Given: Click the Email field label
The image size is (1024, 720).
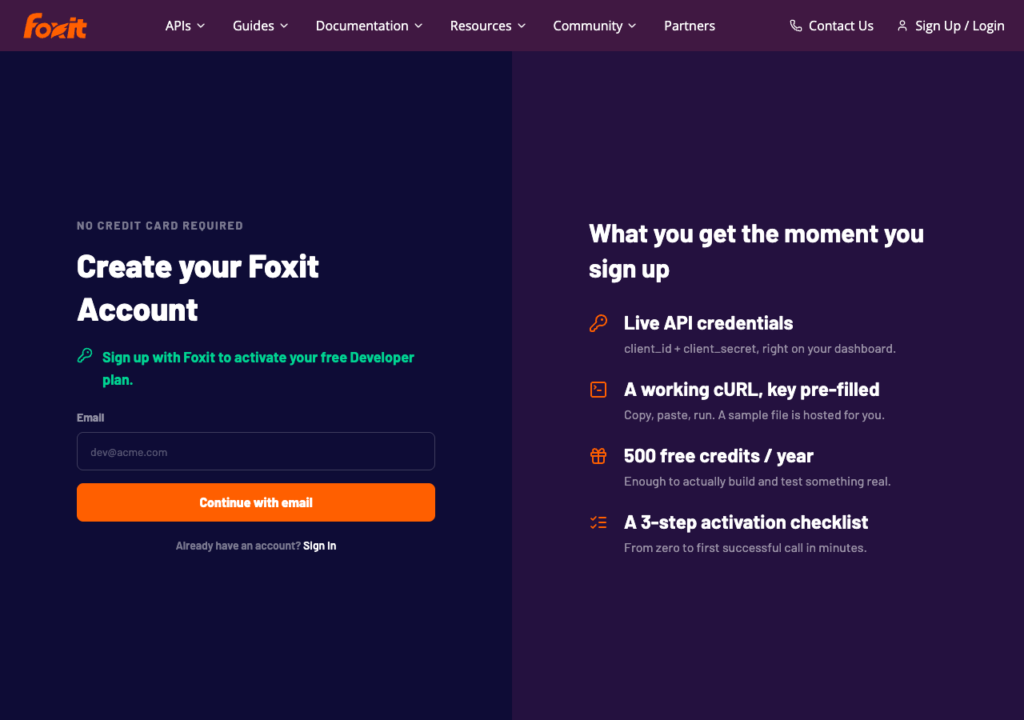Looking at the screenshot, I should tap(90, 417).
